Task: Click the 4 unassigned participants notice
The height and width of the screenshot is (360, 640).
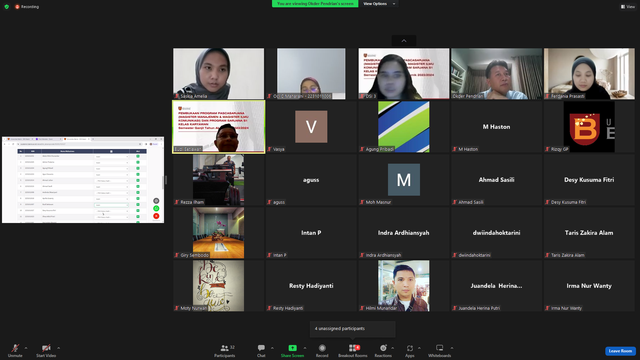Action: (x=353, y=329)
